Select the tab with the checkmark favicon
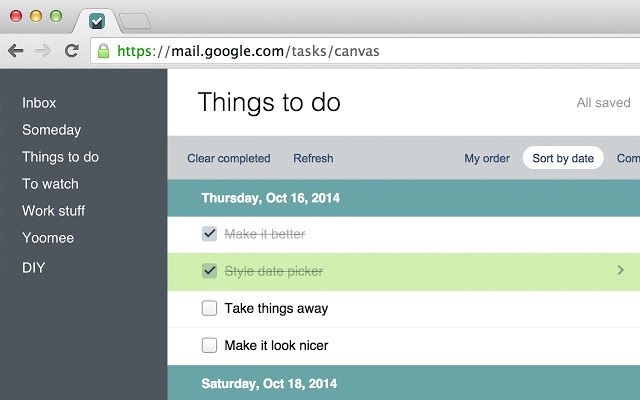 (97, 22)
